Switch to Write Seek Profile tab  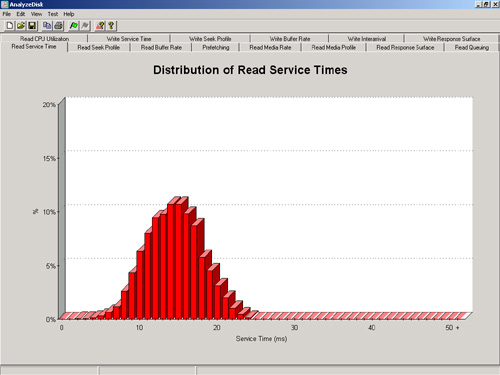tap(210, 39)
